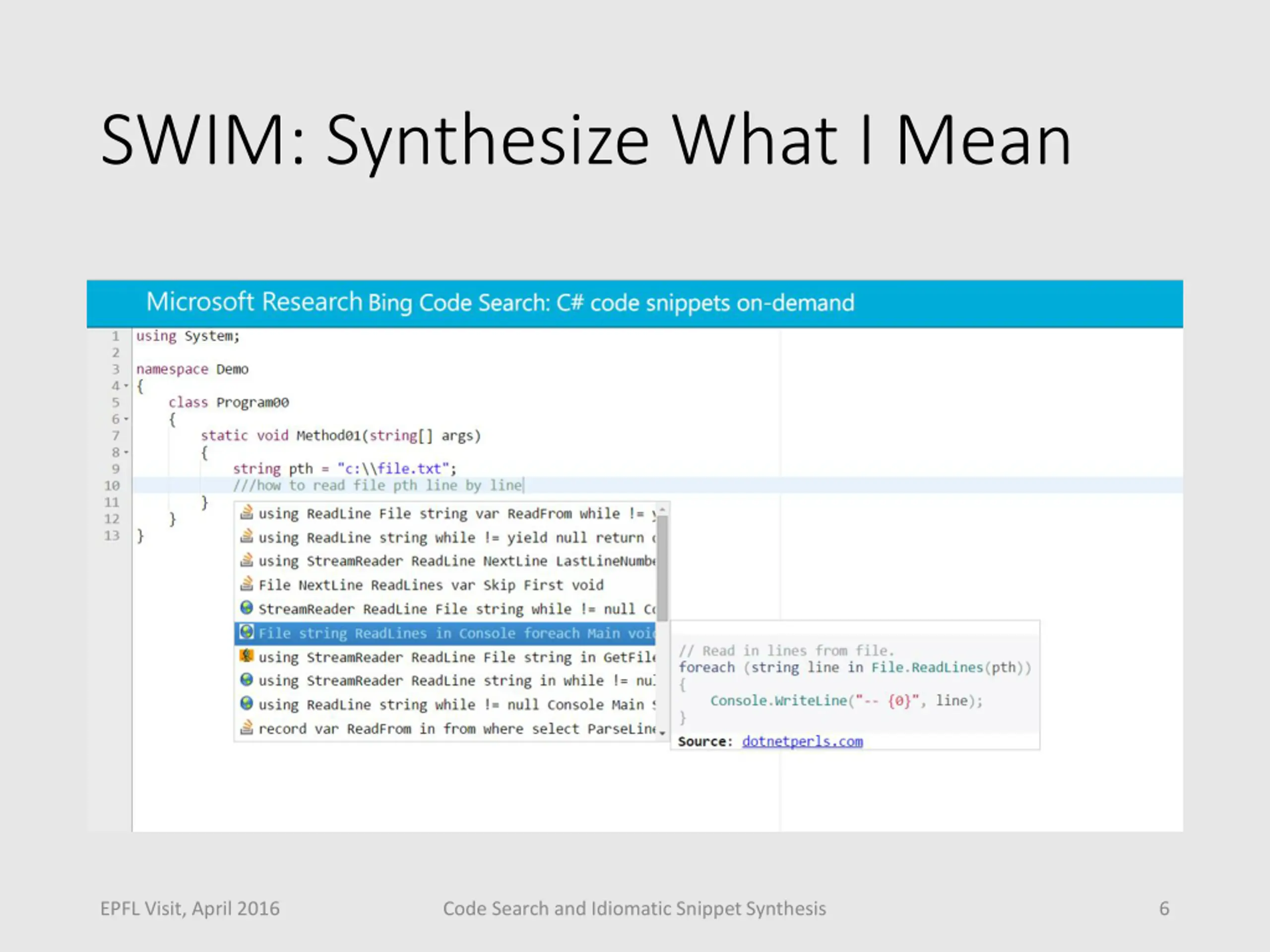Click Stack Overflow icon beside 'File NextLine ReadLines' suggestion
1270x952 pixels.
[x=246, y=584]
